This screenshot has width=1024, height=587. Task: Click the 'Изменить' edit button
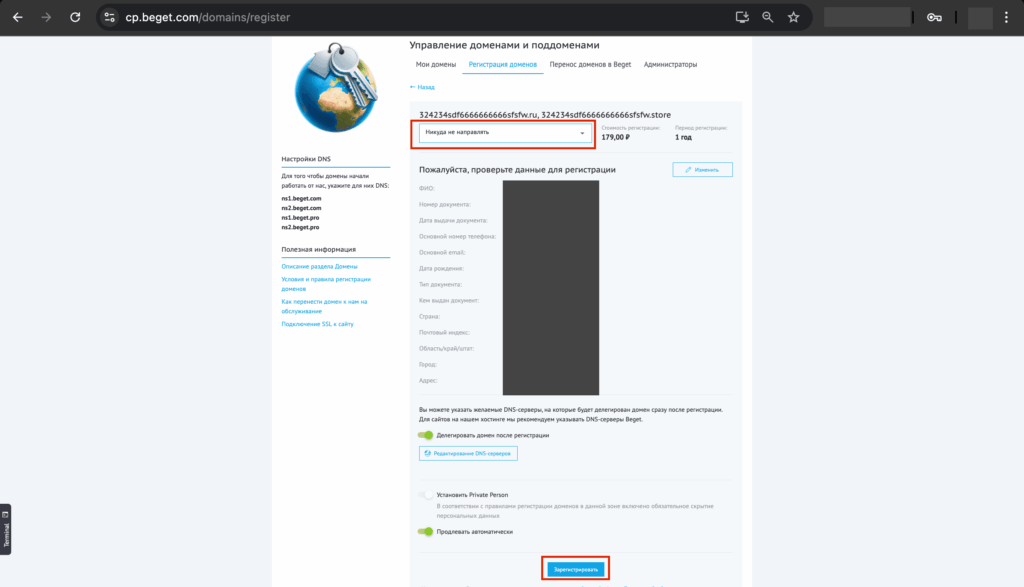[x=702, y=170]
